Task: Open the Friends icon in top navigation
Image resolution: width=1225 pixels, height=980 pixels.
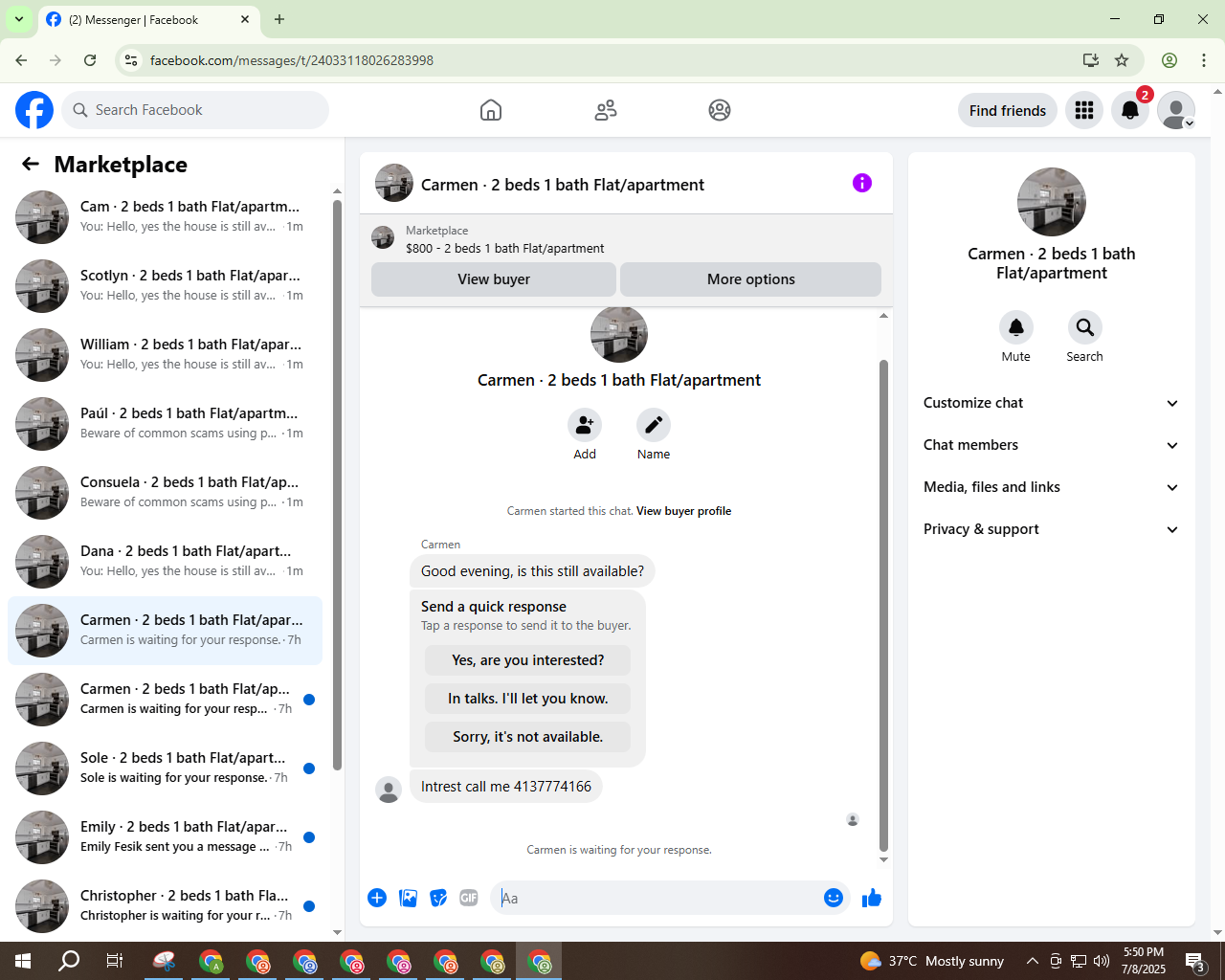Action: [606, 110]
